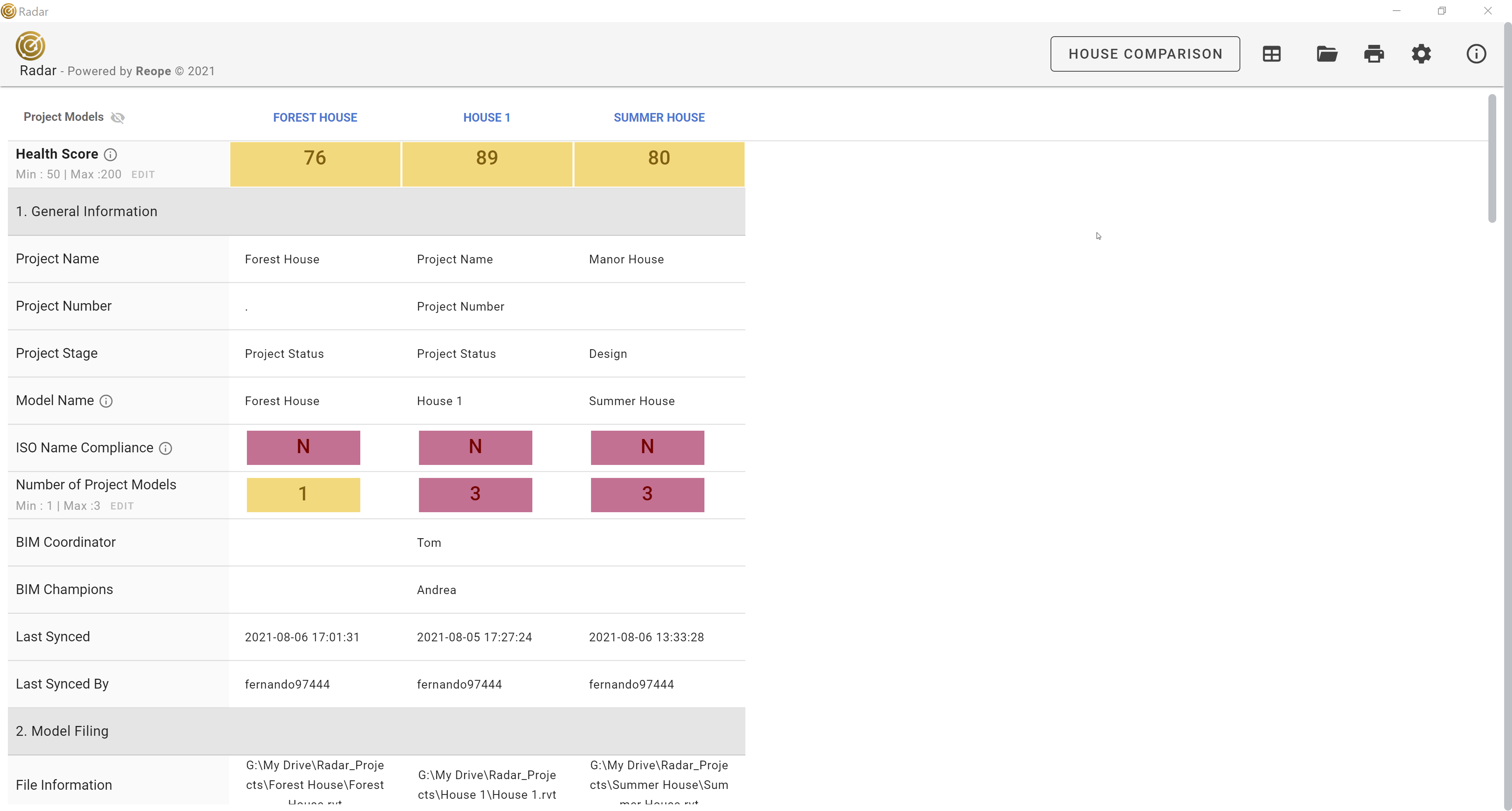Viewport: 1512px width, 811px height.
Task: Click EDIT for Number of Project Models
Action: [122, 506]
